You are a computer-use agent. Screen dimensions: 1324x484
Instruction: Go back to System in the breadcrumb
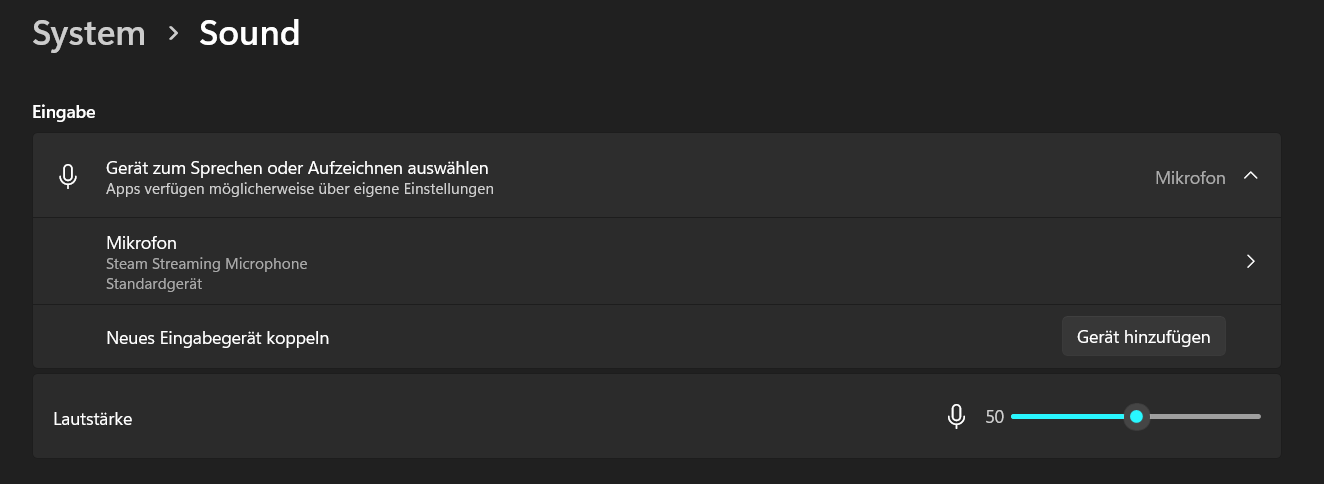[89, 33]
